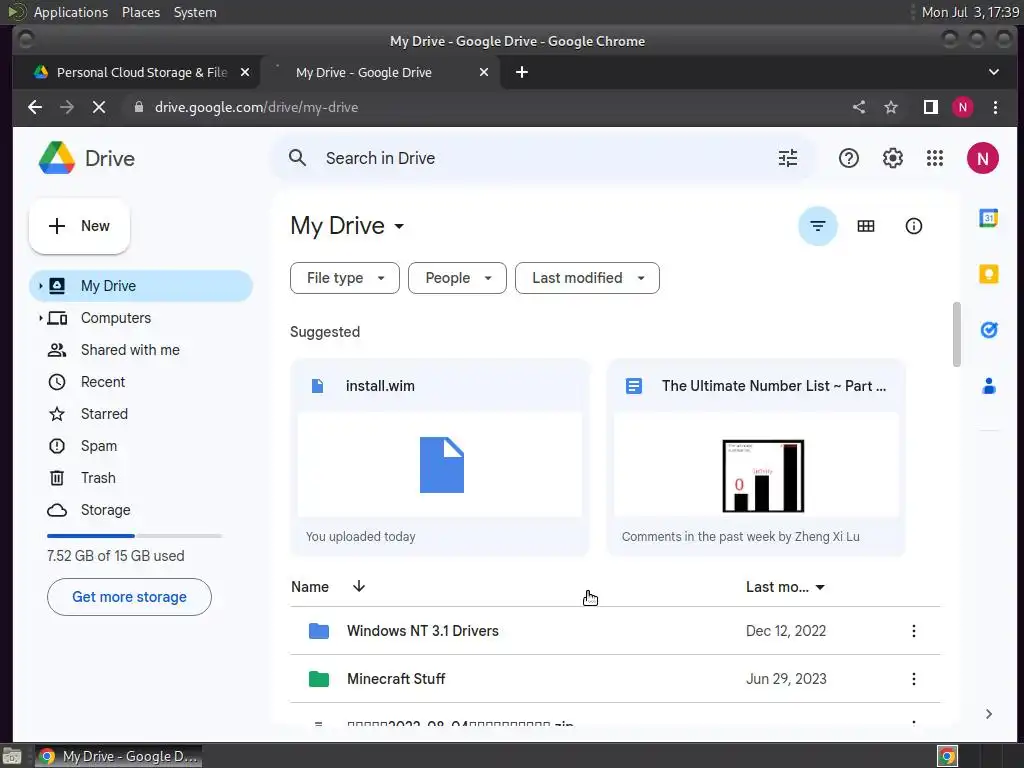Bookmark this page with star icon
Screen dimensions: 1024x768
tap(891, 107)
